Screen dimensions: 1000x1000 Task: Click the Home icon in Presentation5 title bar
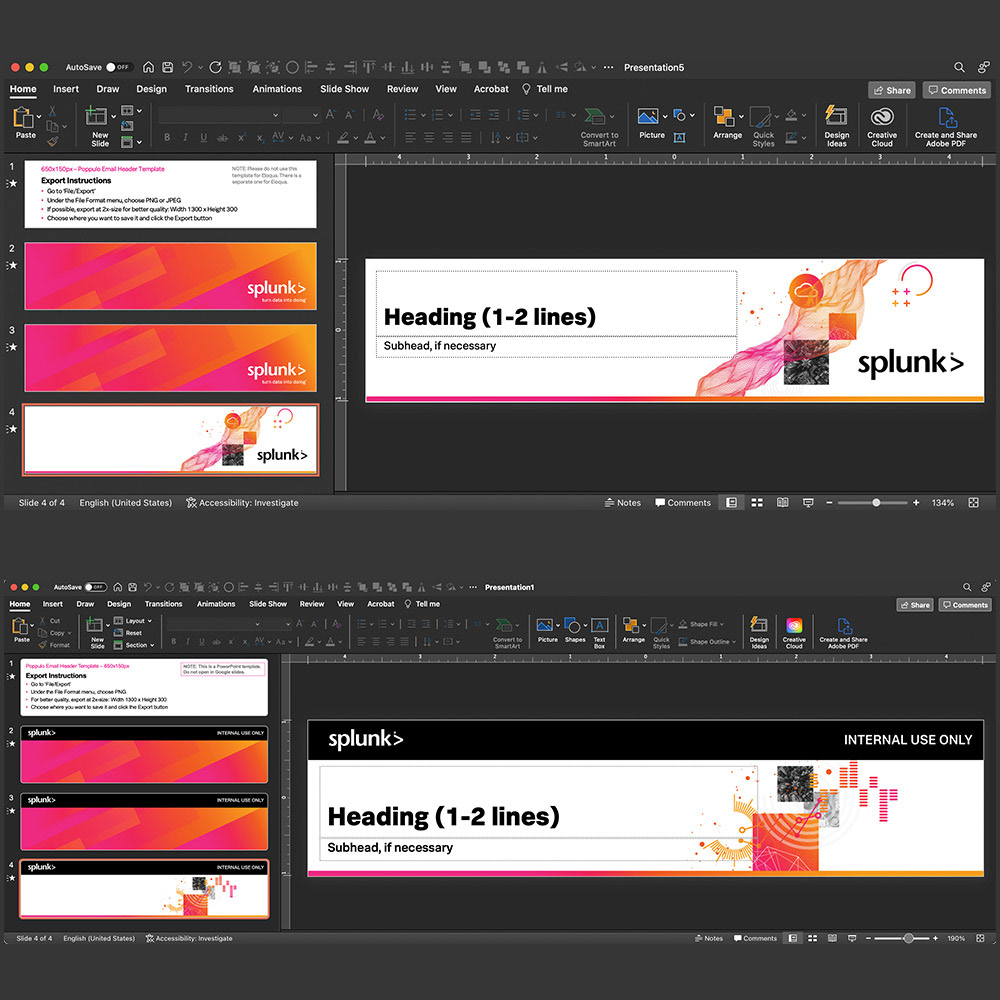point(148,67)
